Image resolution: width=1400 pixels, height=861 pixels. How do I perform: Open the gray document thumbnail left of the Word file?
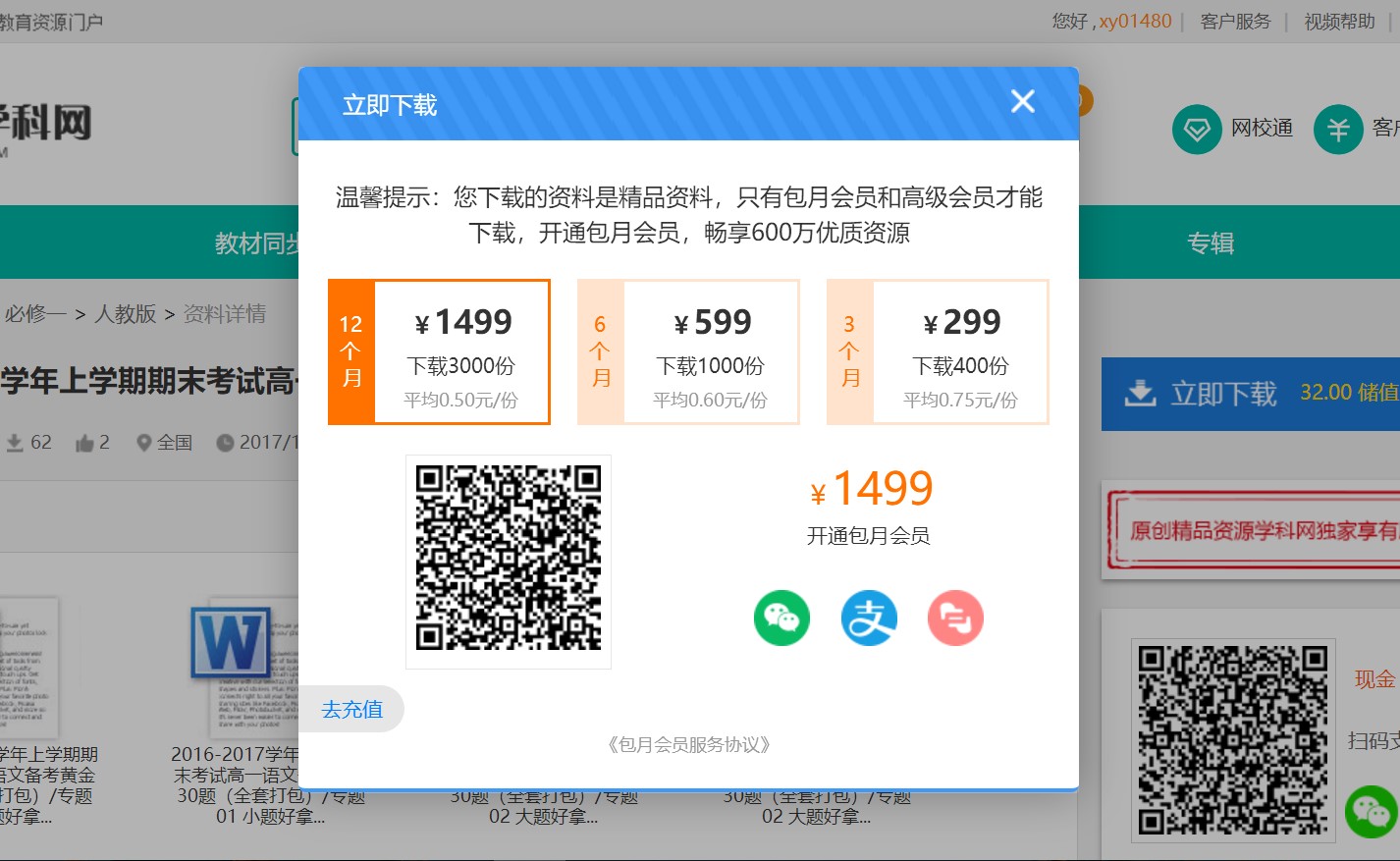[x=29, y=668]
